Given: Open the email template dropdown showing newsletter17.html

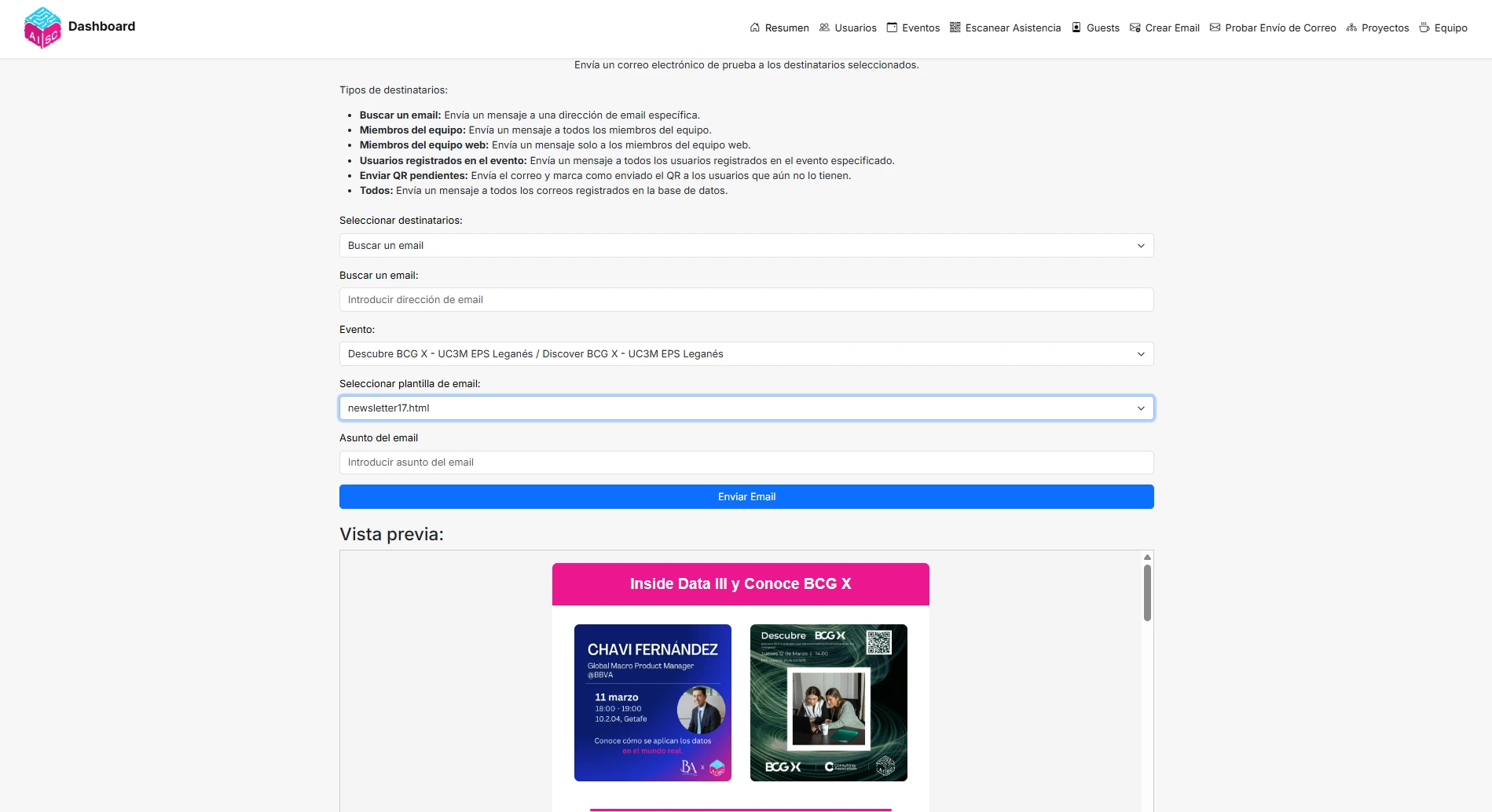Looking at the screenshot, I should (746, 408).
